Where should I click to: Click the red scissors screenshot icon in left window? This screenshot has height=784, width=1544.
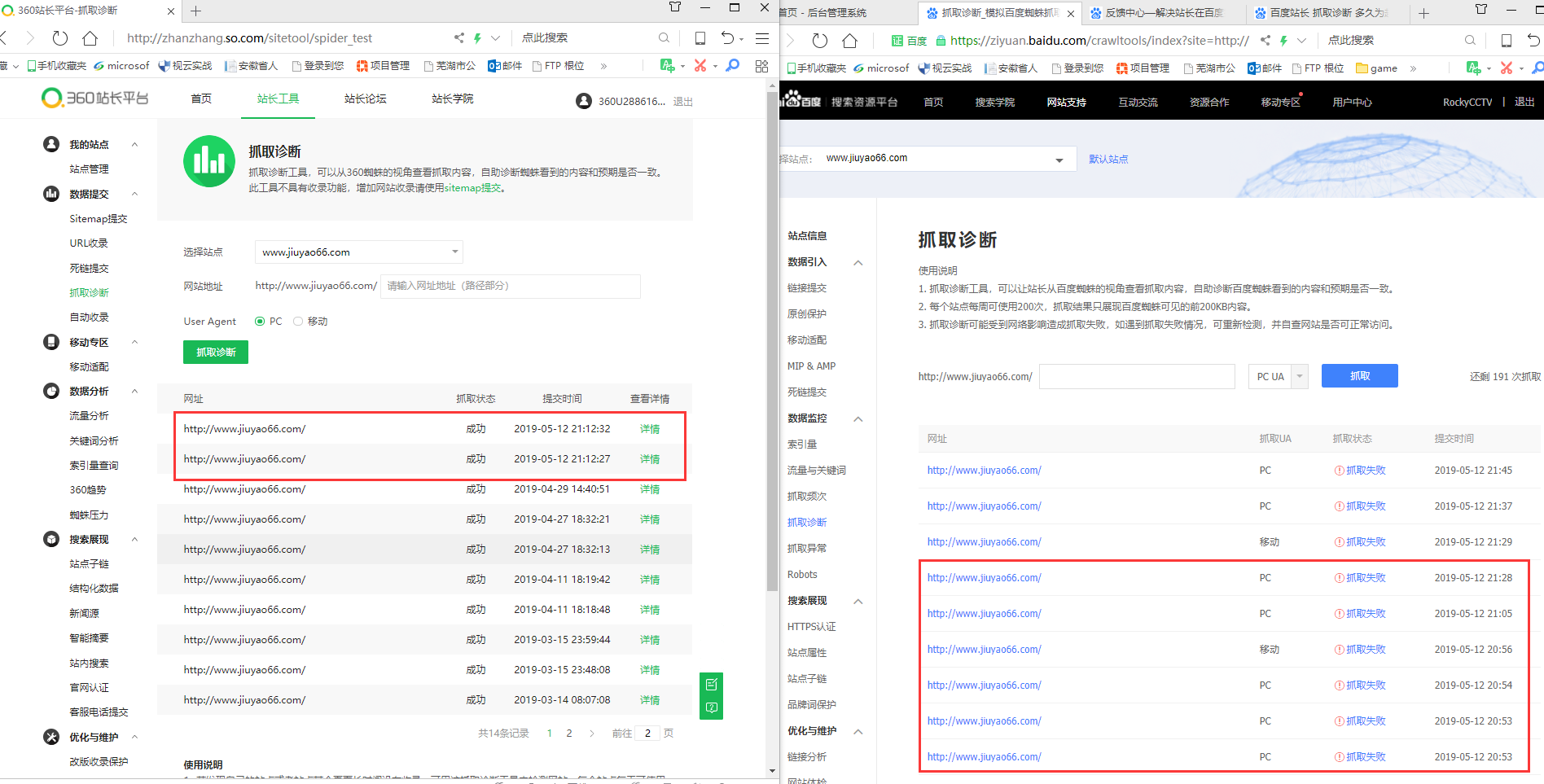tap(700, 66)
